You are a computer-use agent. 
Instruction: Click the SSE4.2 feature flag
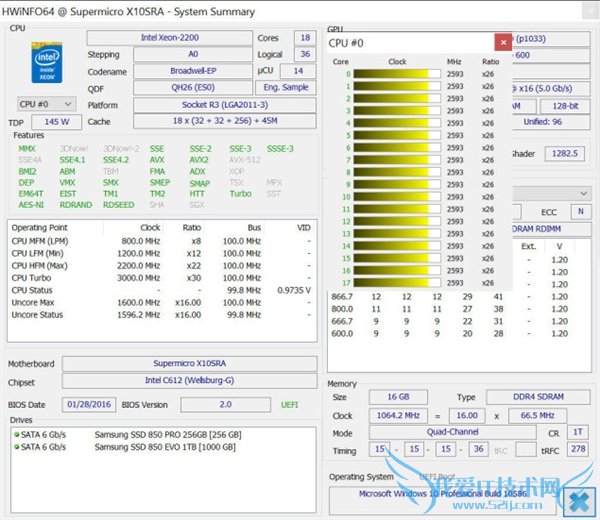pyautogui.click(x=116, y=160)
